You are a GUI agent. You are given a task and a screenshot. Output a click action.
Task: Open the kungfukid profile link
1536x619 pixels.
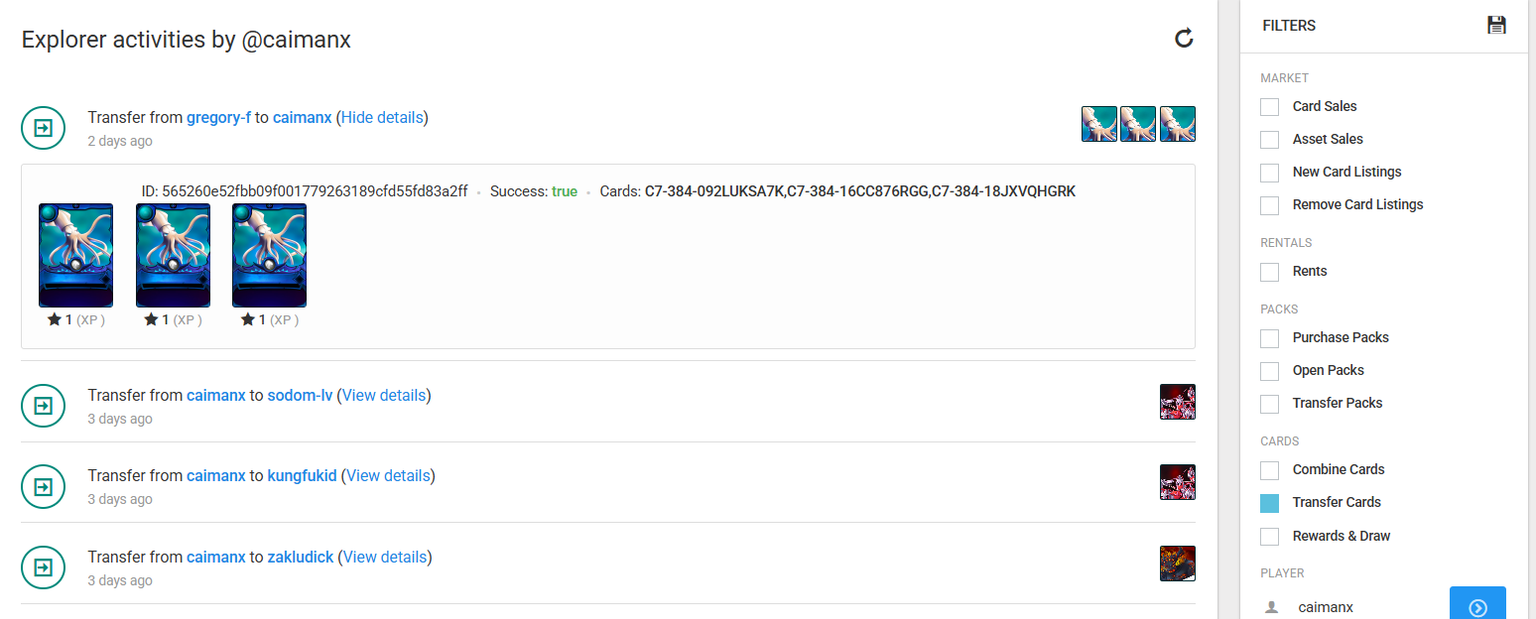click(302, 475)
